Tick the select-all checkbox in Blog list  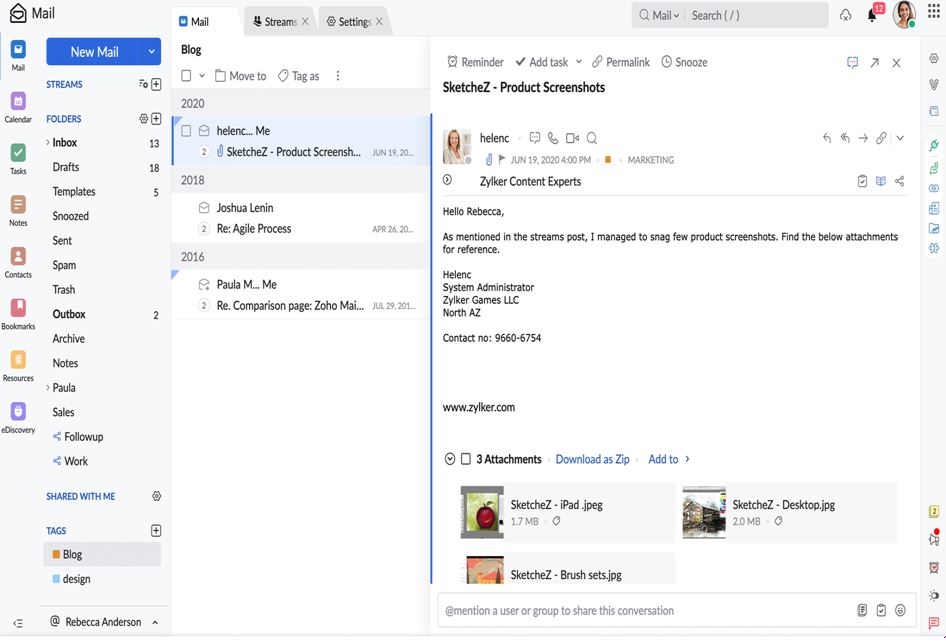[x=186, y=76]
